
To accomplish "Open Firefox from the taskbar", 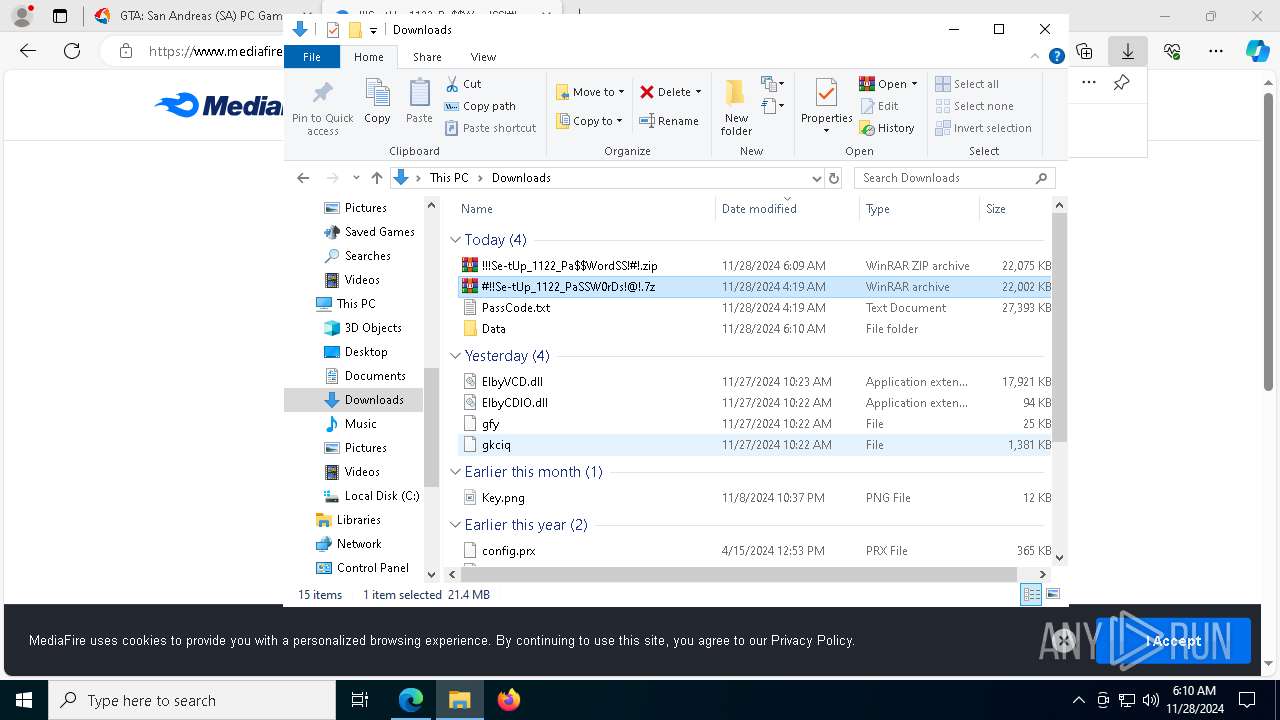I will tap(508, 700).
